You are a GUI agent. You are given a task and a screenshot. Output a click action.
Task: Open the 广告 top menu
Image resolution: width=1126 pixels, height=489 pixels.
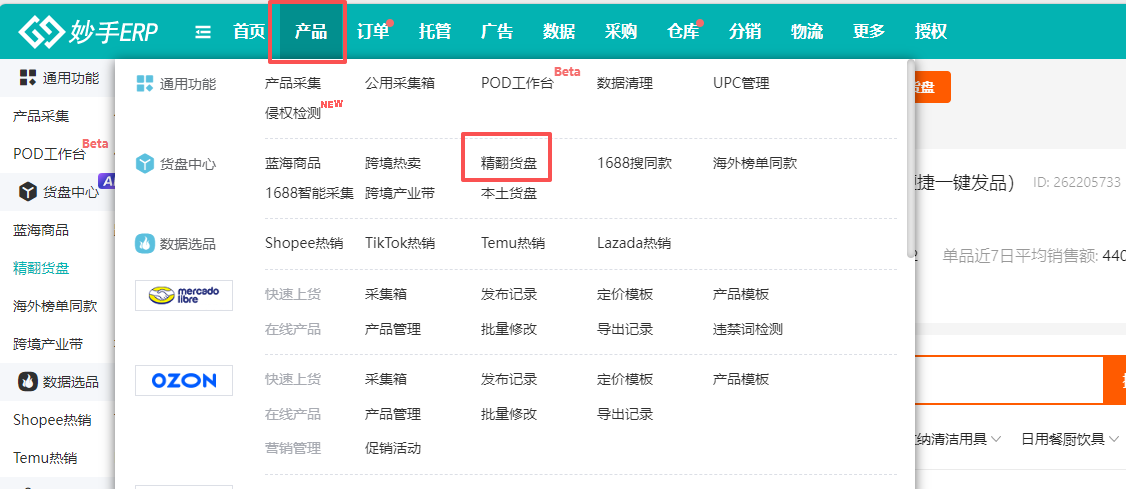pyautogui.click(x=497, y=32)
